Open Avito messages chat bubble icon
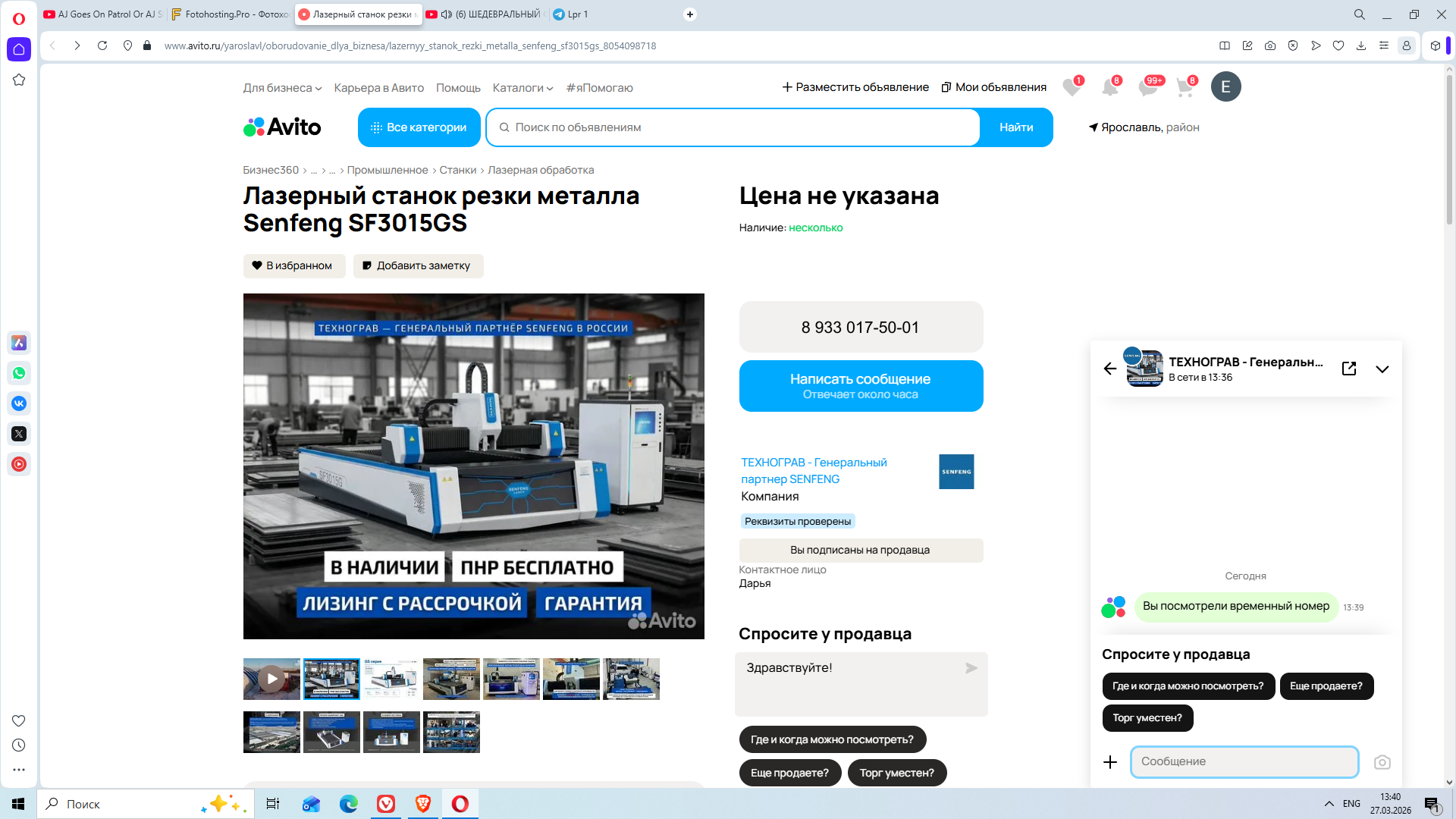Viewport: 1456px width, 819px height. point(1147,87)
